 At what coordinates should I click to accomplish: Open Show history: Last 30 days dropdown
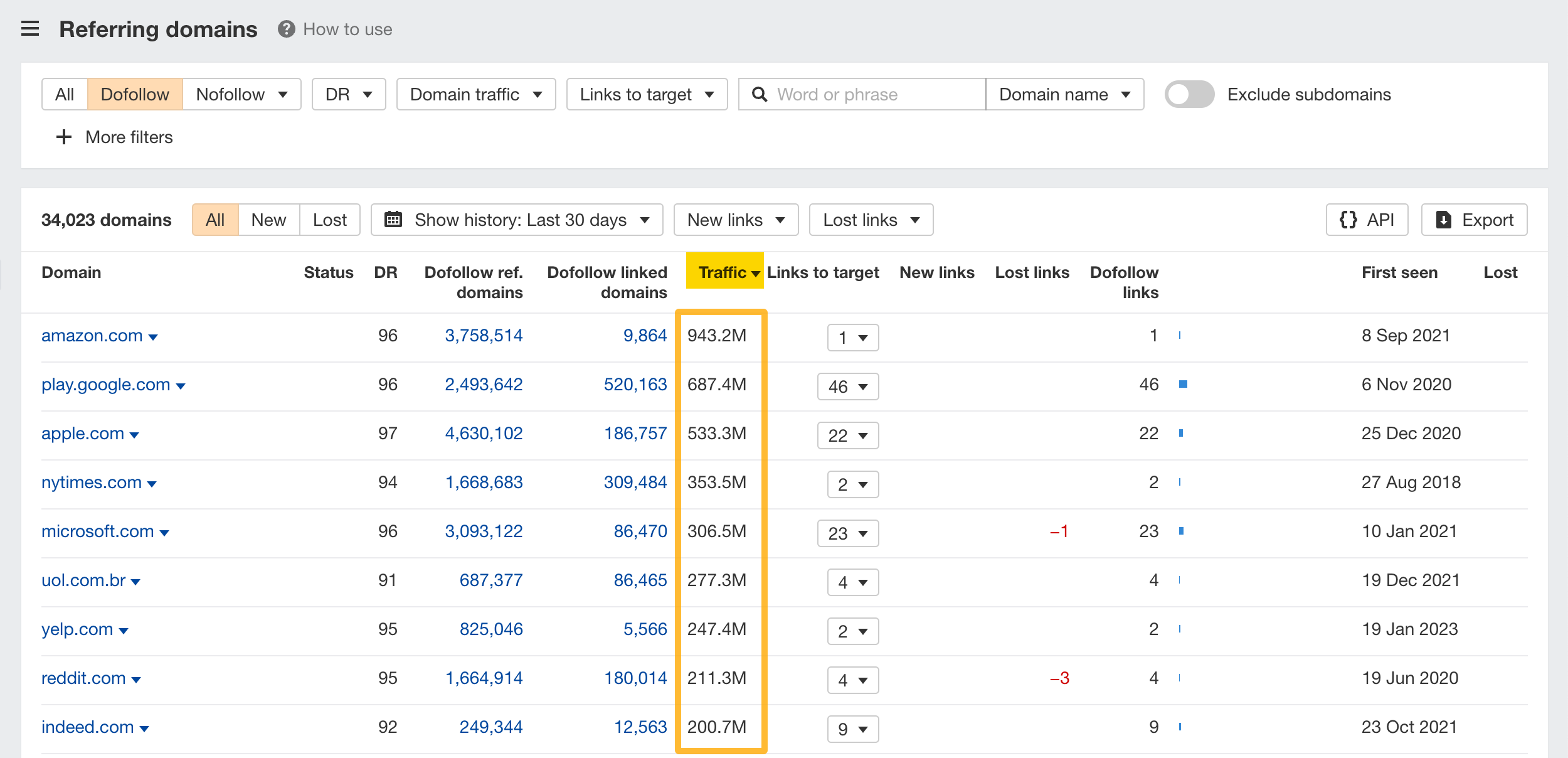pyautogui.click(x=517, y=220)
